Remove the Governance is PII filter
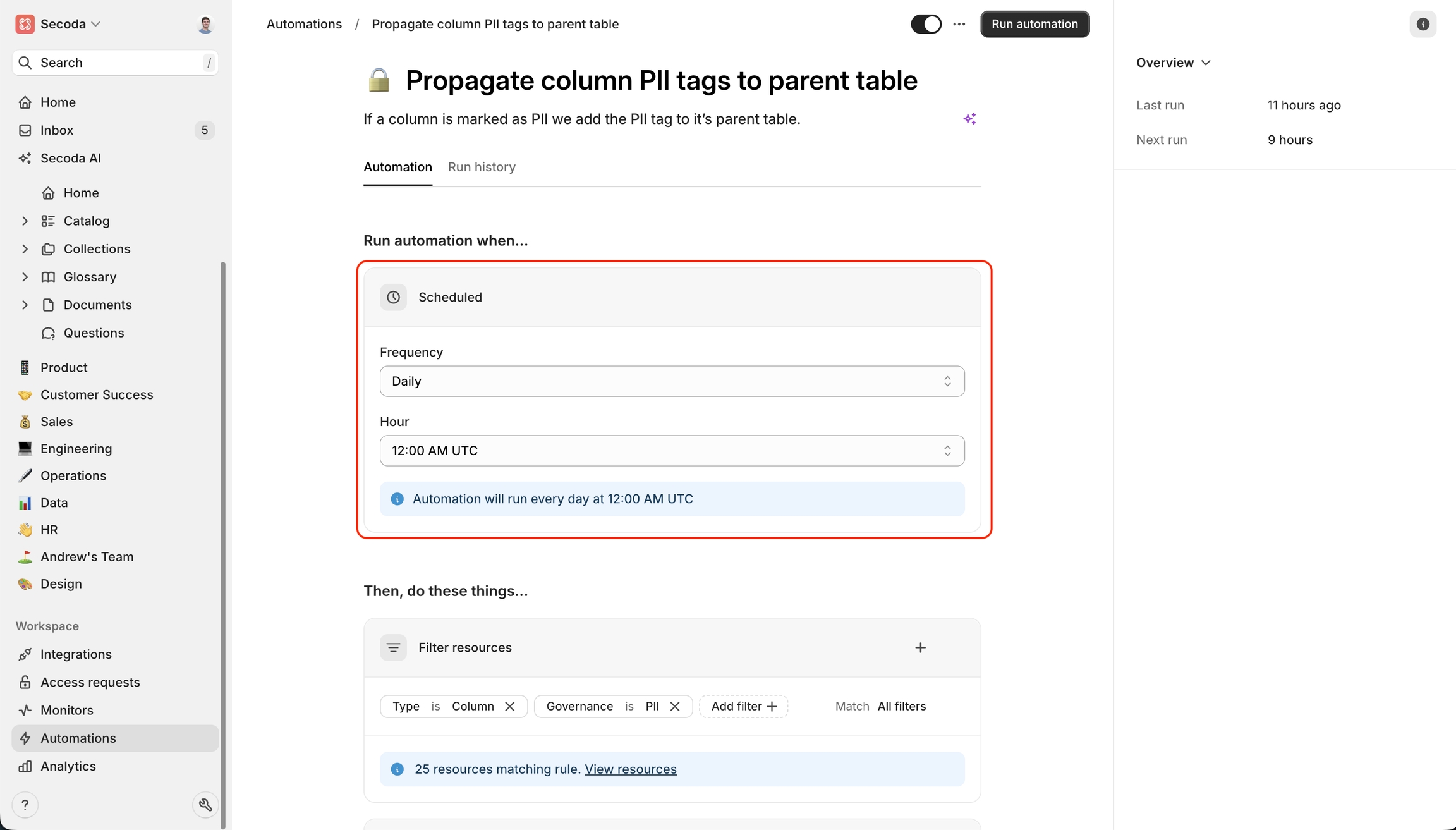Image resolution: width=1456 pixels, height=830 pixels. (675, 706)
